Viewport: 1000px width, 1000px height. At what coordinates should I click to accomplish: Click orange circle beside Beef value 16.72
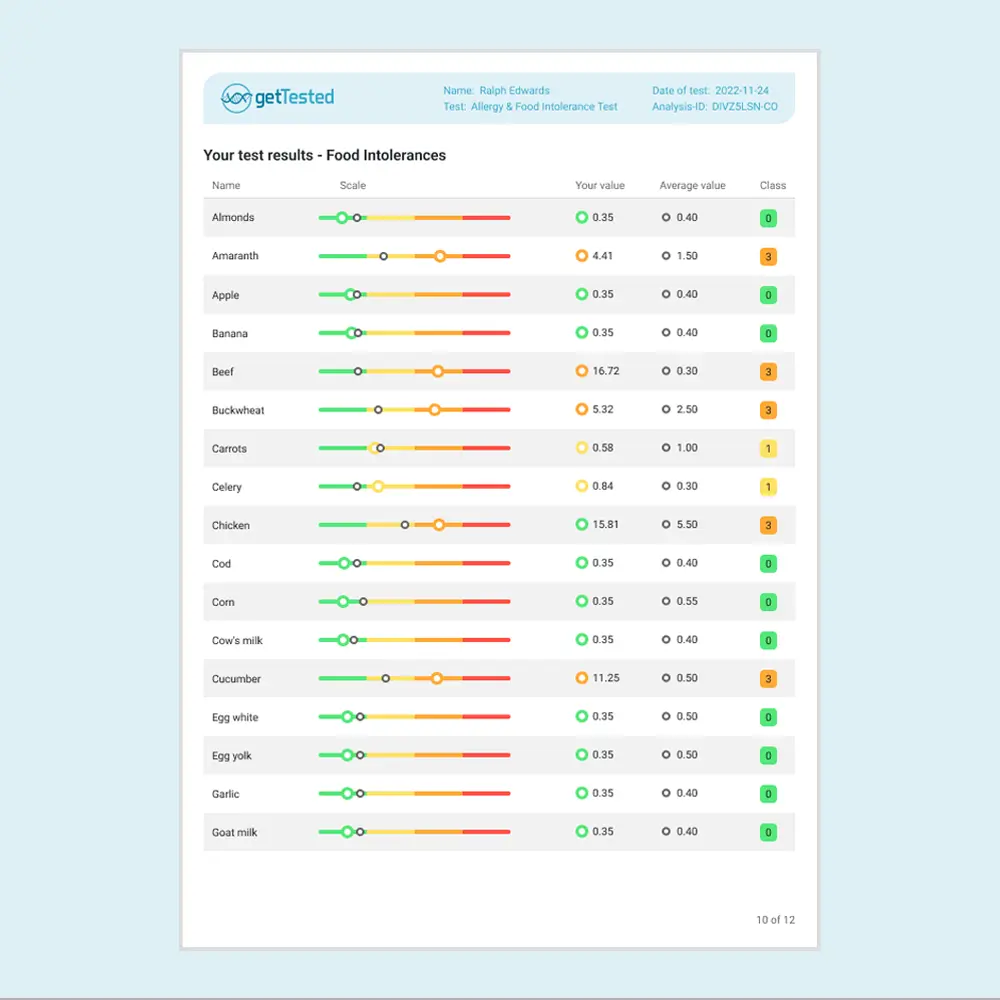582,371
